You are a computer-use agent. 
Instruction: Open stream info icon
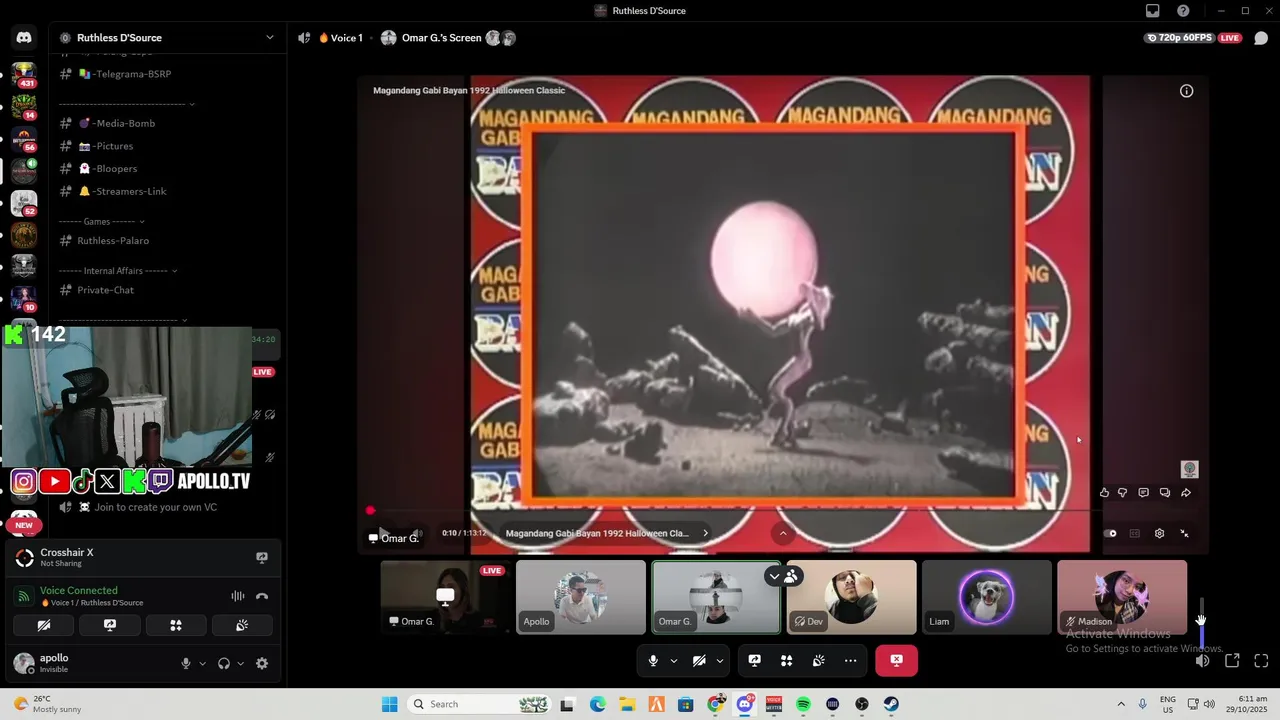(x=1186, y=91)
